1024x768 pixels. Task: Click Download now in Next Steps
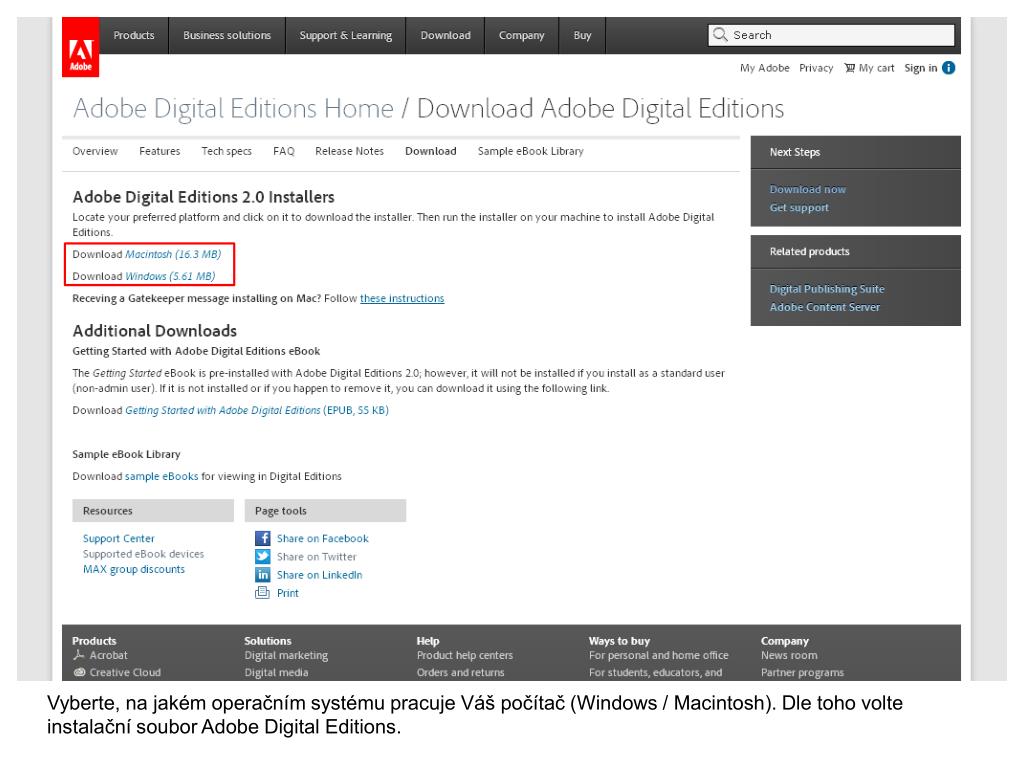click(807, 189)
